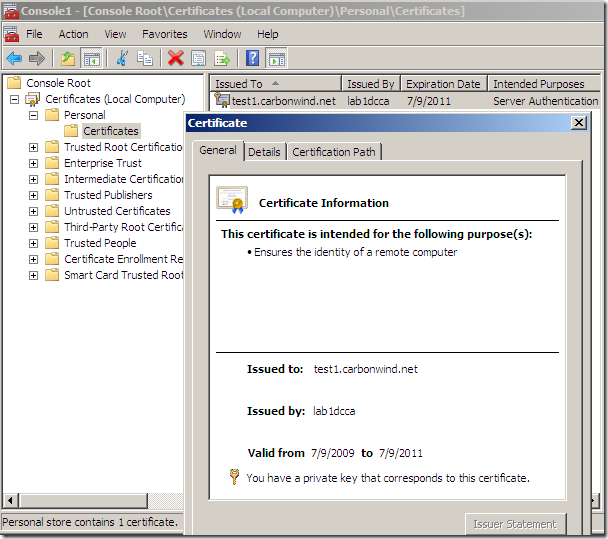The height and width of the screenshot is (539, 608).
Task: Click the Export List toolbar icon
Action: [222, 59]
